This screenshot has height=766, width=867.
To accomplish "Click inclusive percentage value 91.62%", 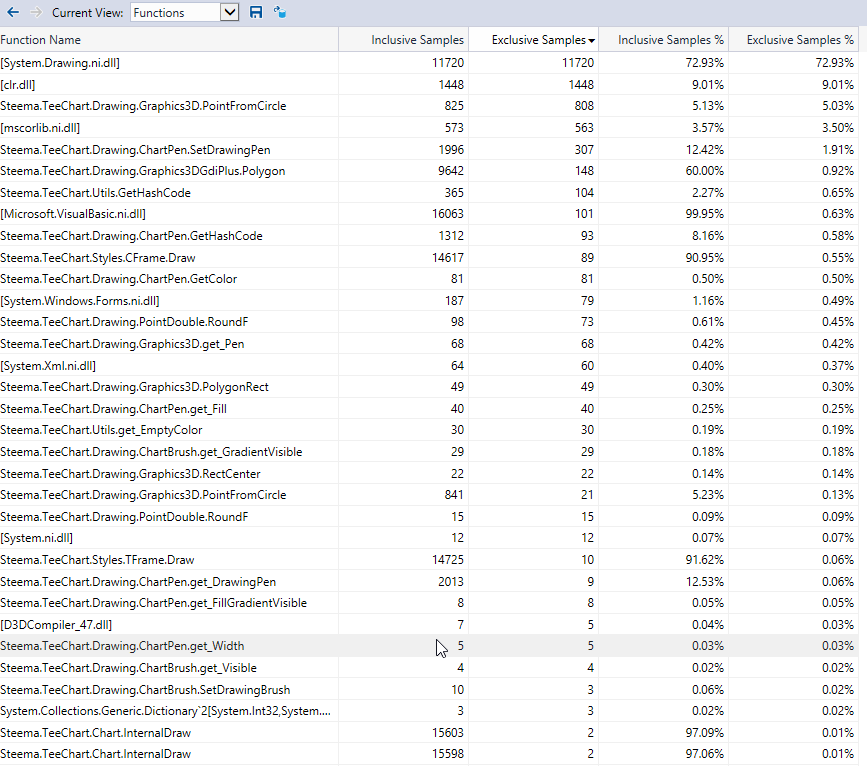I will 704,560.
